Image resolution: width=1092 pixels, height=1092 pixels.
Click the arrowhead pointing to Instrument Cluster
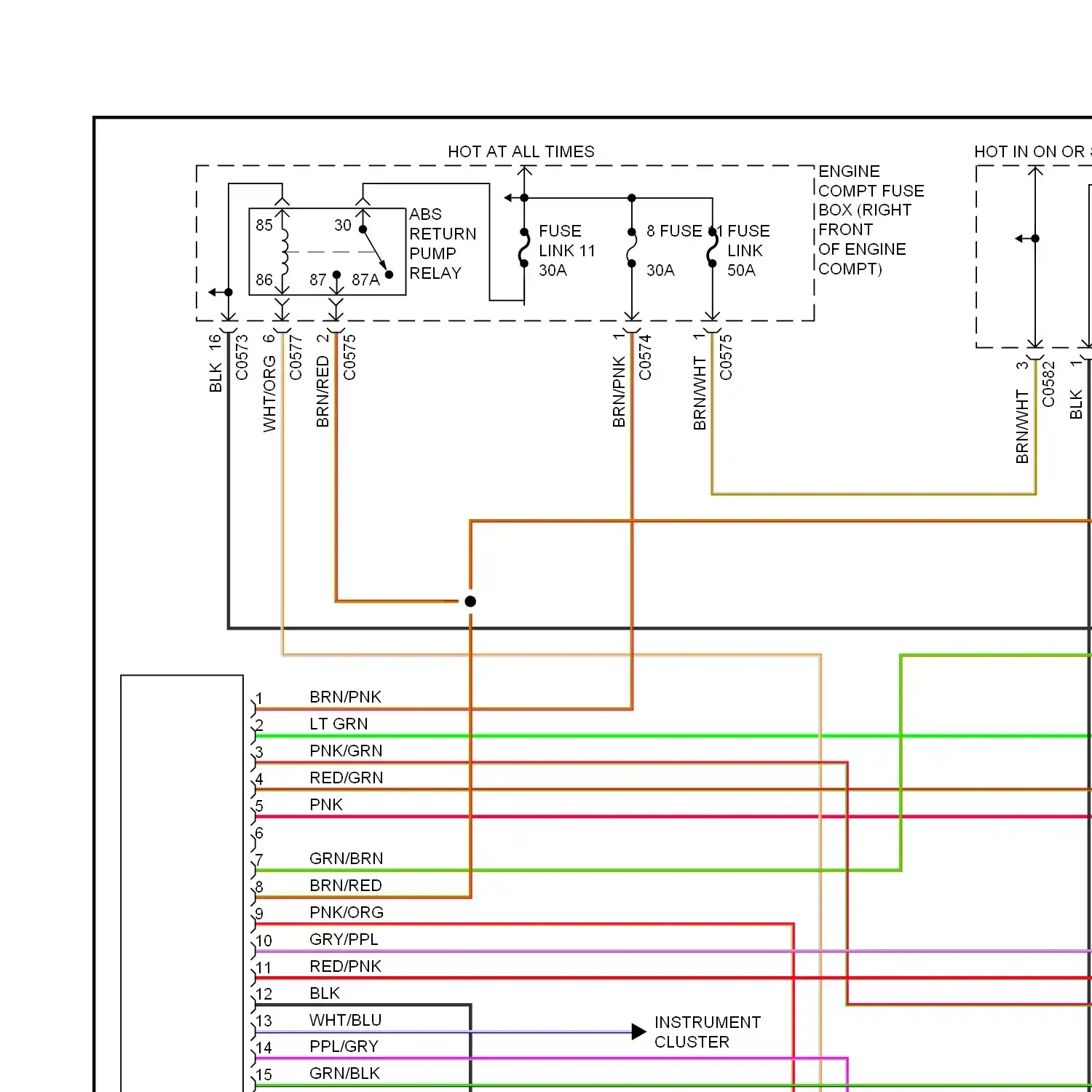pyautogui.click(x=638, y=1032)
